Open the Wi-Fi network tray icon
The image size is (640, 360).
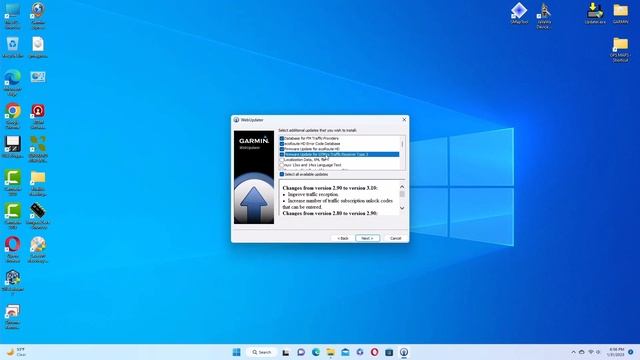(591, 352)
